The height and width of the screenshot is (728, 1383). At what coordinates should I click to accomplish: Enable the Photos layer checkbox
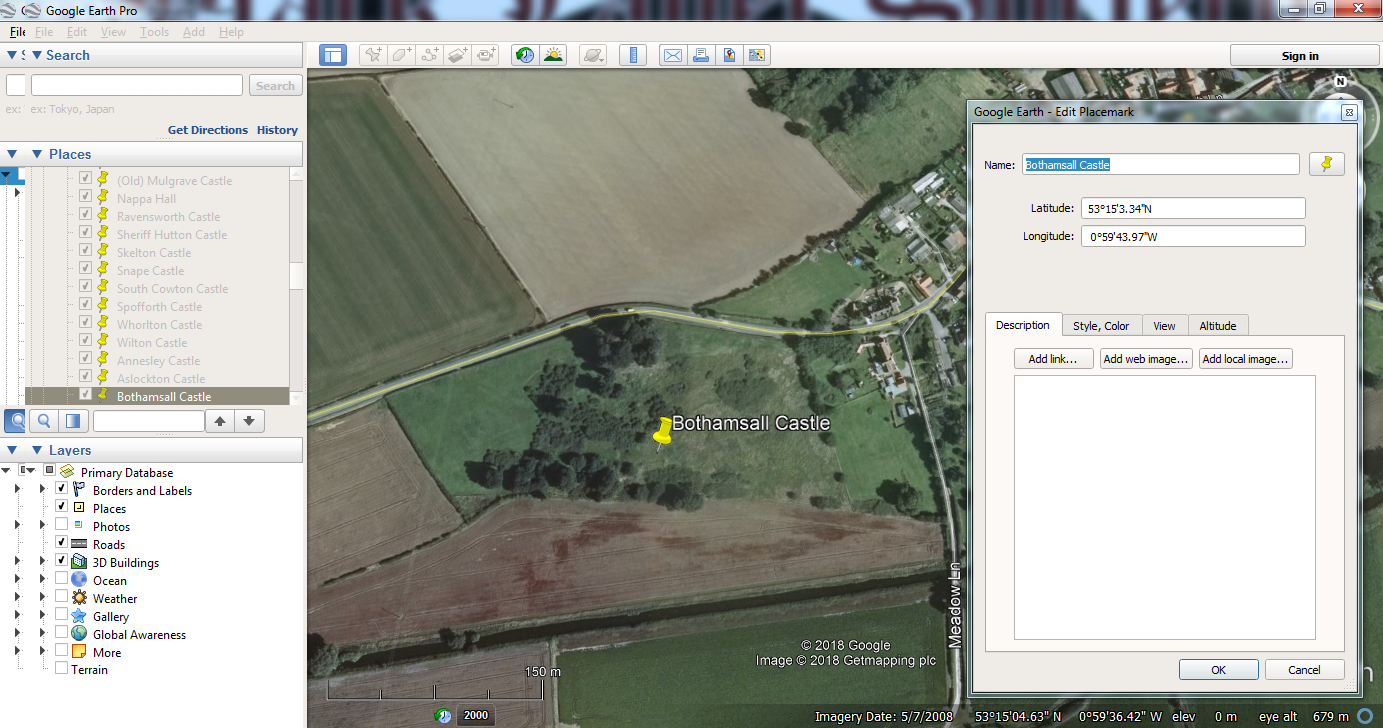click(x=62, y=526)
